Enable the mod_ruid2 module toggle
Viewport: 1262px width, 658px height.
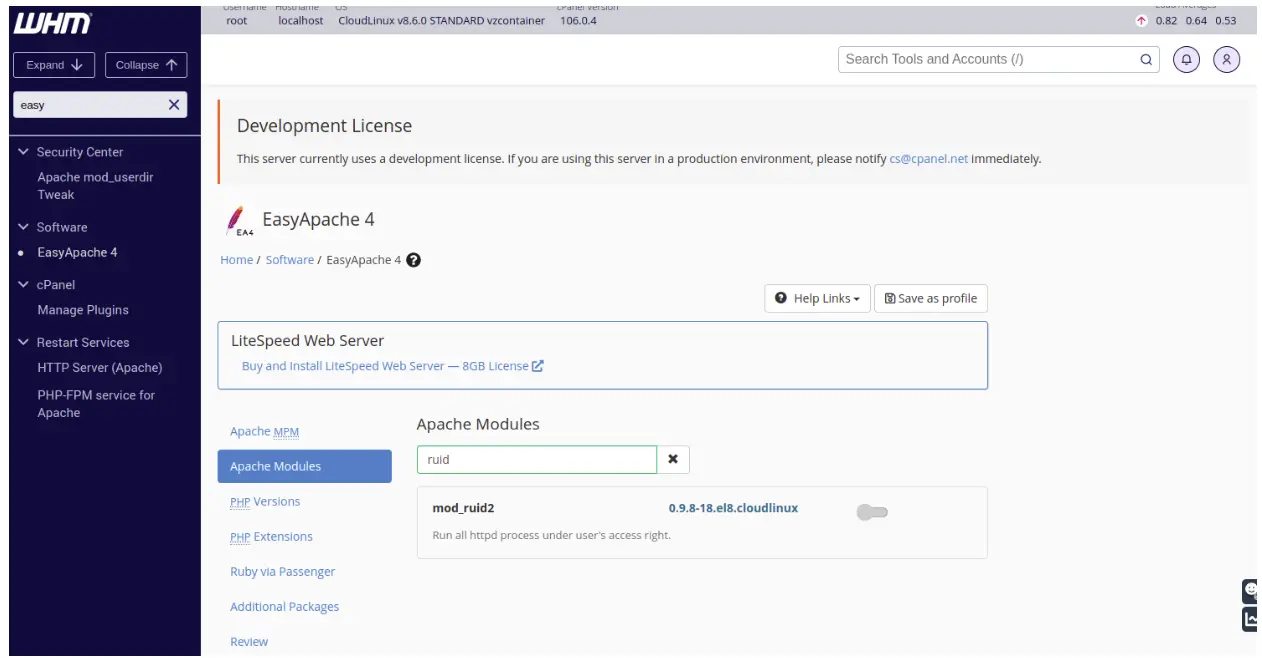pos(872,513)
